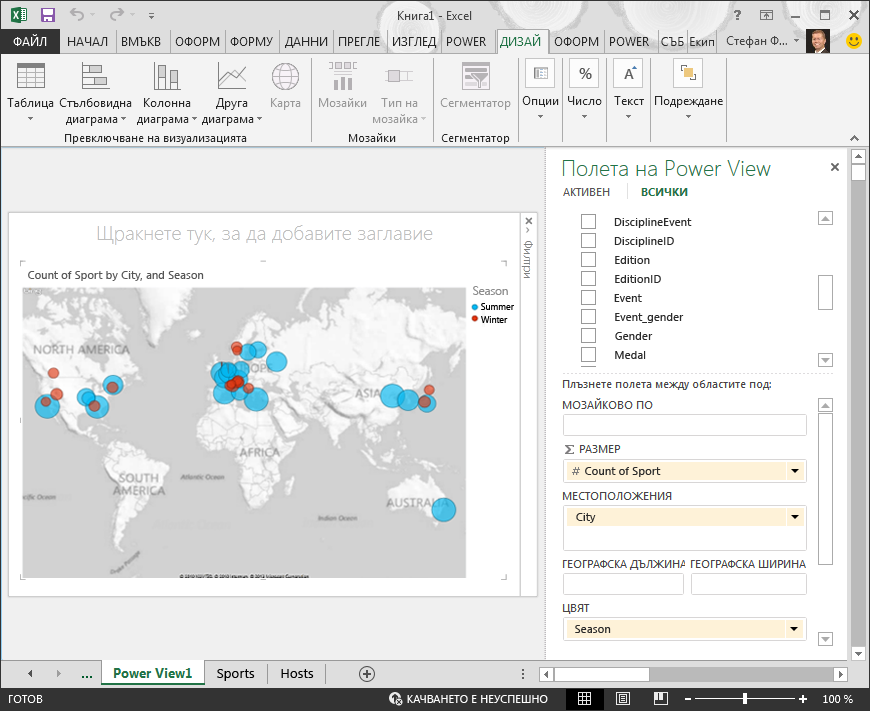
Task: Open the City field dropdown arrow
Action: [x=795, y=517]
